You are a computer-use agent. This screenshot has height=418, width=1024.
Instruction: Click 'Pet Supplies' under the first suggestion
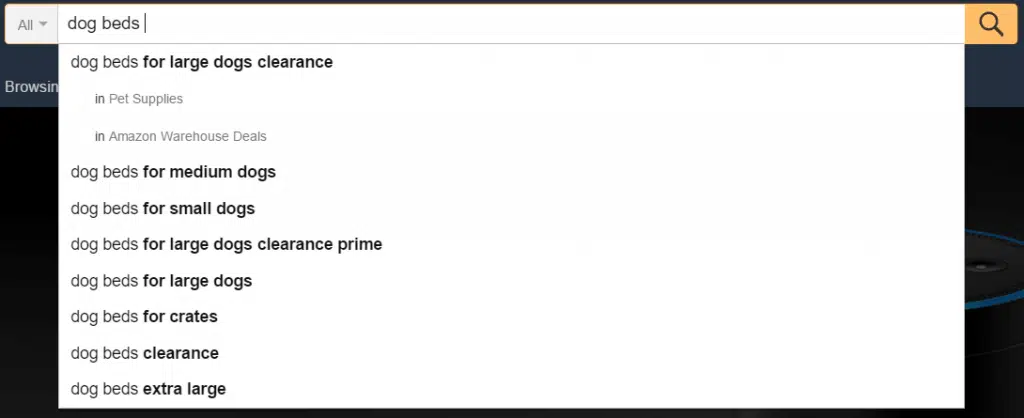(146, 99)
